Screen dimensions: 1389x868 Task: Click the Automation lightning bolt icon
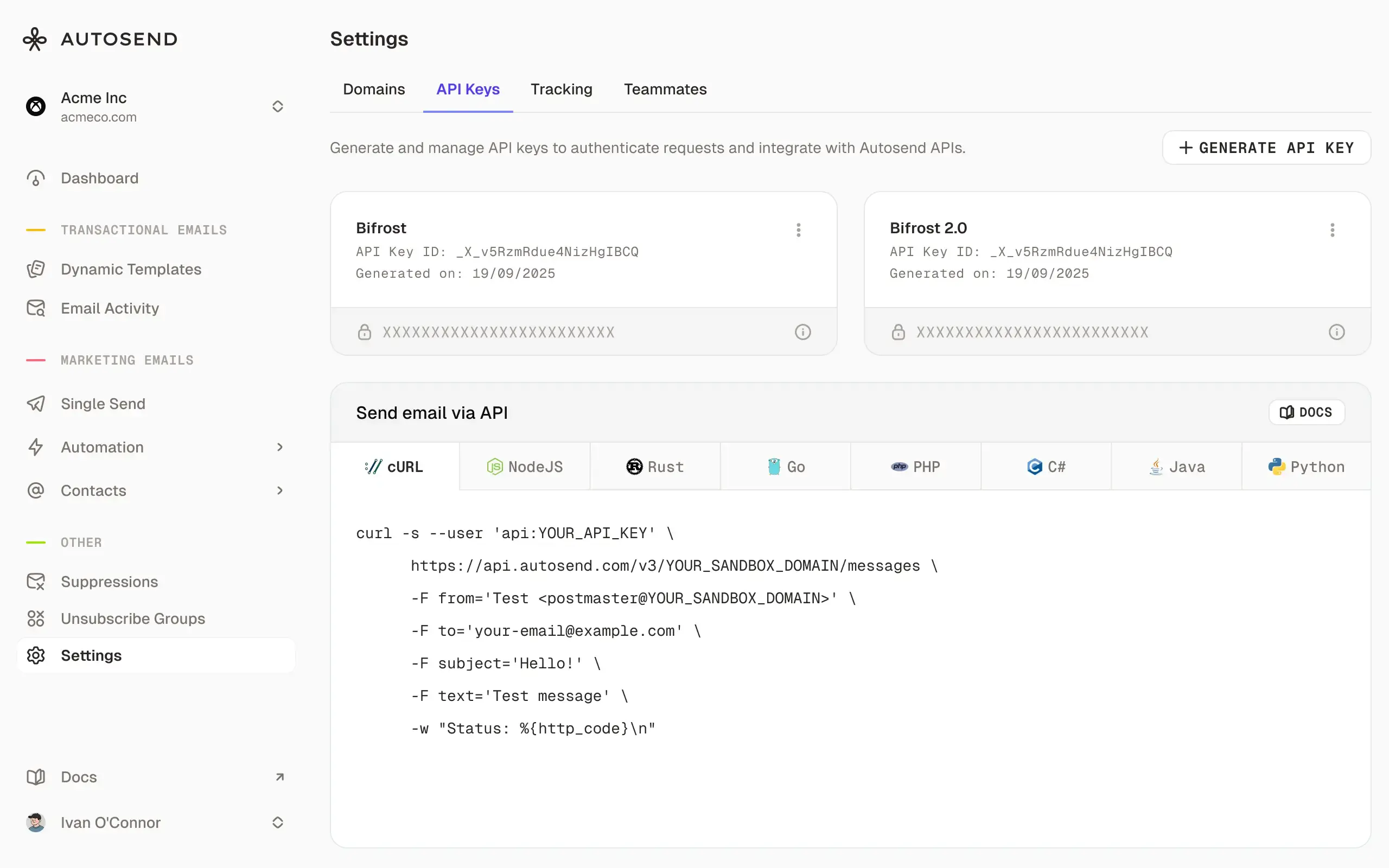36,447
